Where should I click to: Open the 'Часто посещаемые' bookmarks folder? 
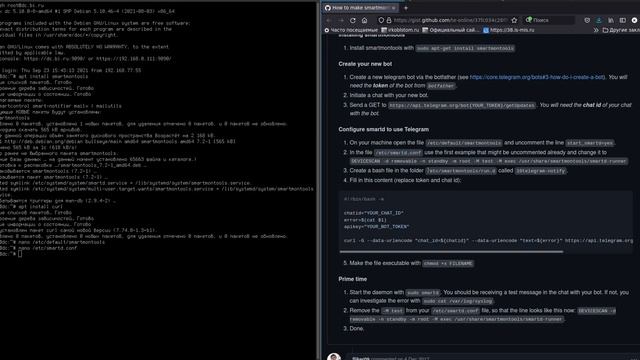(351, 30)
